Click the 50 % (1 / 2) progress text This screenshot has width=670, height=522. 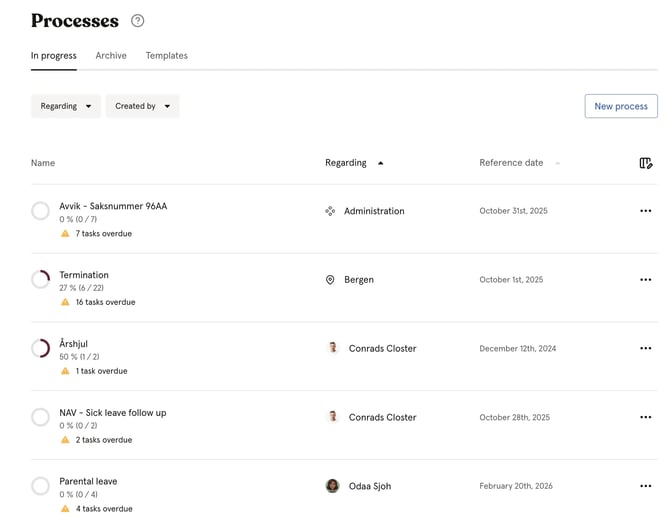click(x=79, y=357)
